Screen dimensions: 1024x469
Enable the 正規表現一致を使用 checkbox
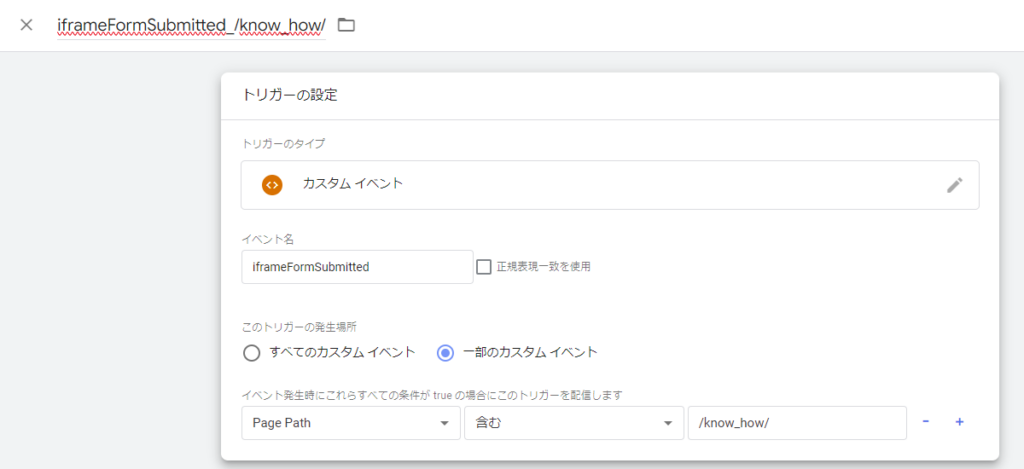point(484,267)
